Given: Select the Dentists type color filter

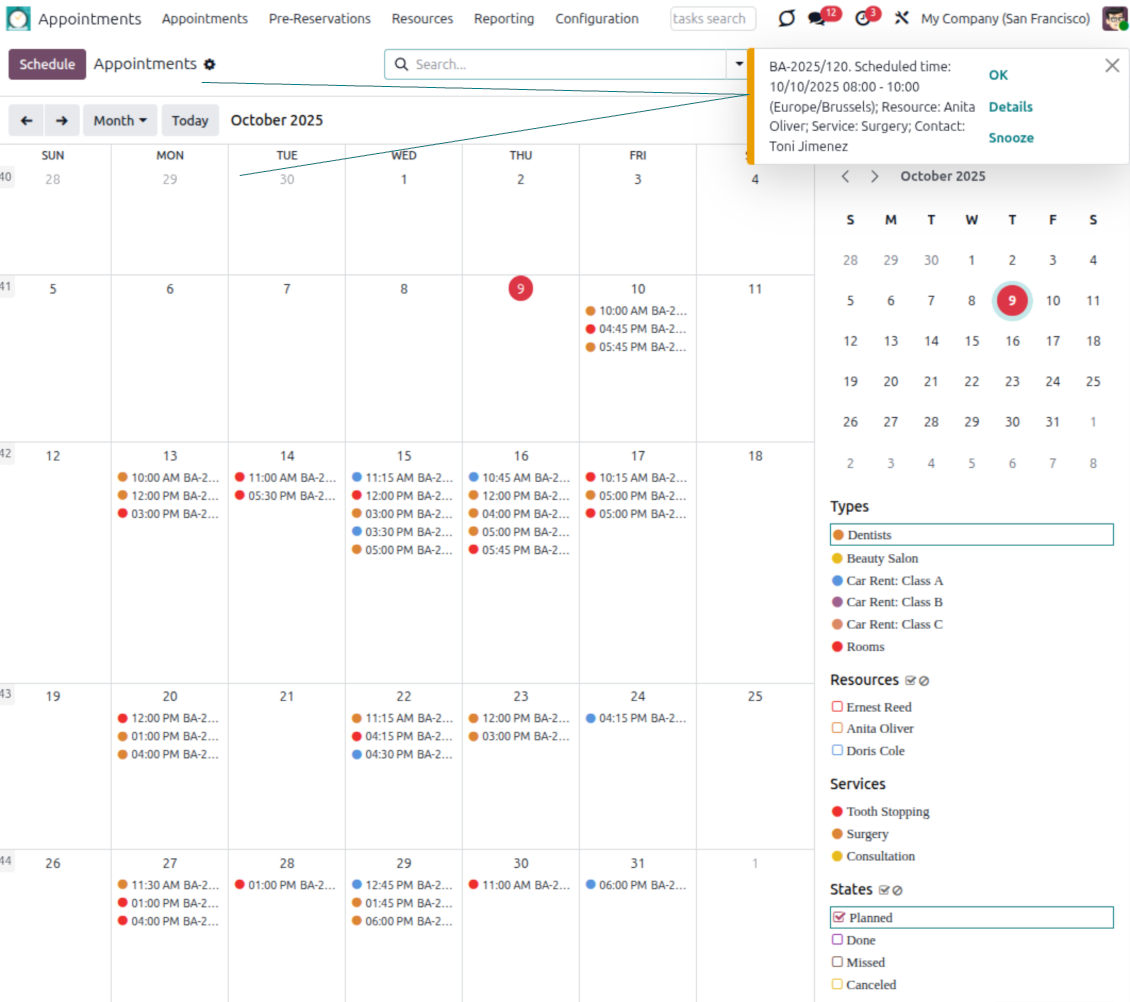Looking at the screenshot, I should [868, 535].
